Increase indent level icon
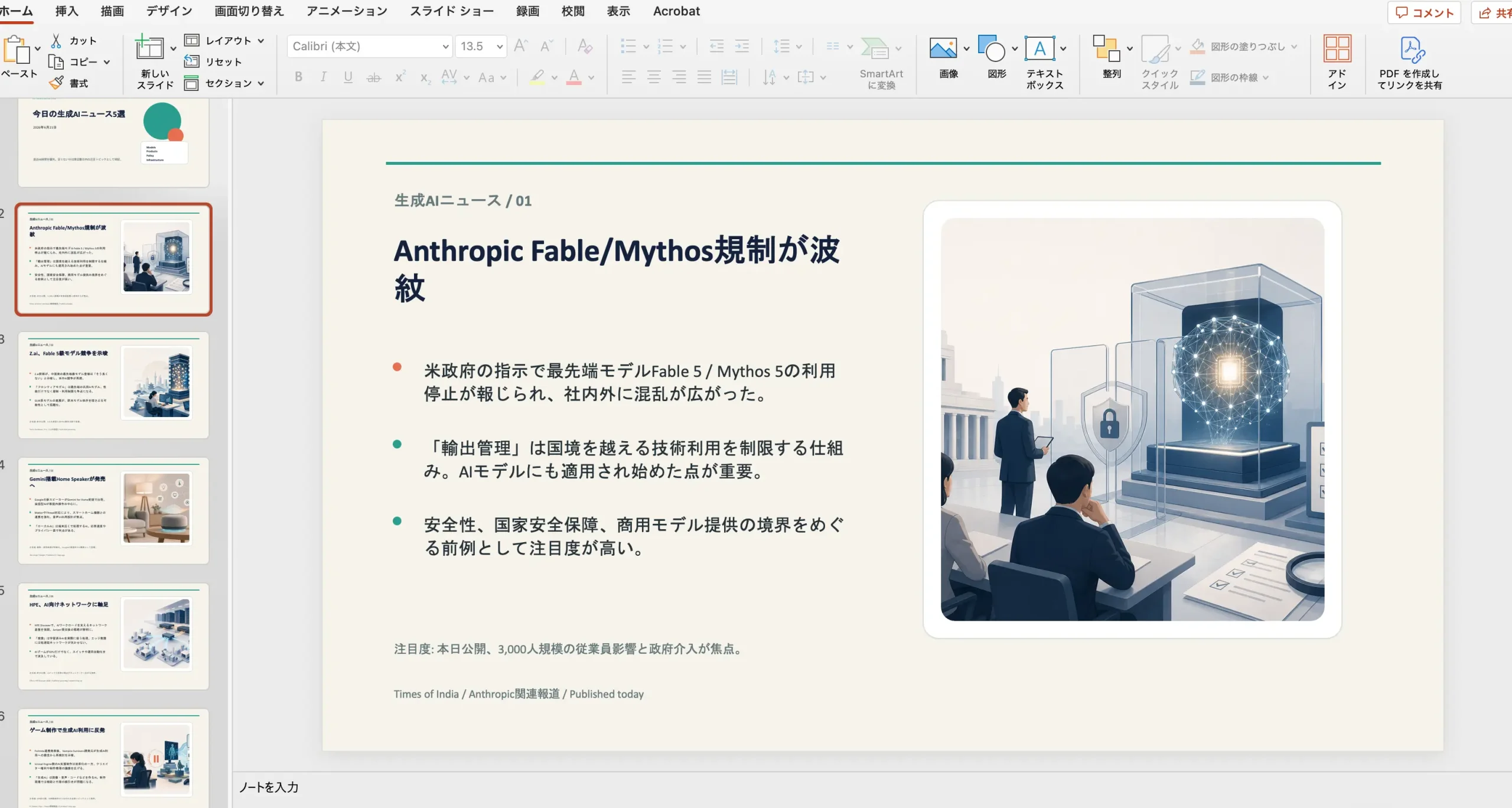 742,46
